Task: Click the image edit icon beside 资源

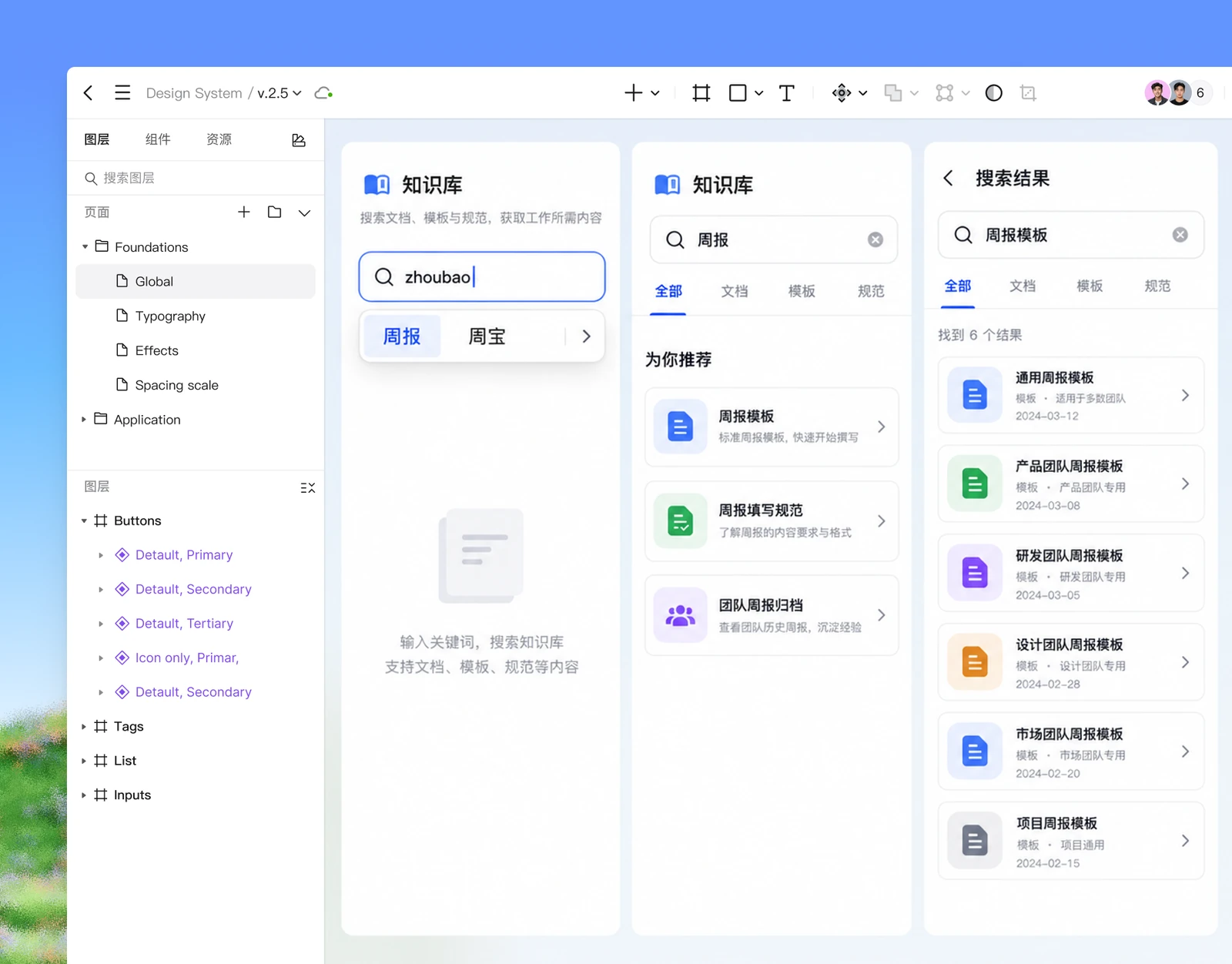Action: click(299, 139)
